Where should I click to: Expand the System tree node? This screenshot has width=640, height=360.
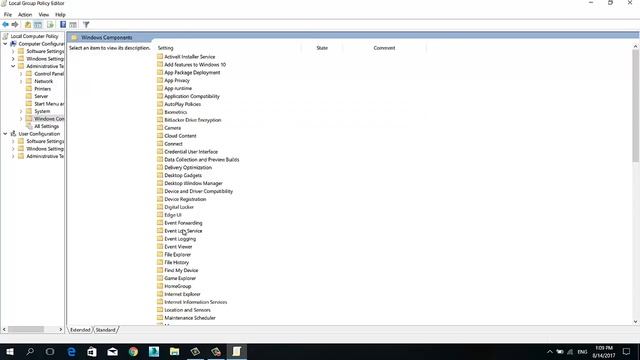(21, 111)
